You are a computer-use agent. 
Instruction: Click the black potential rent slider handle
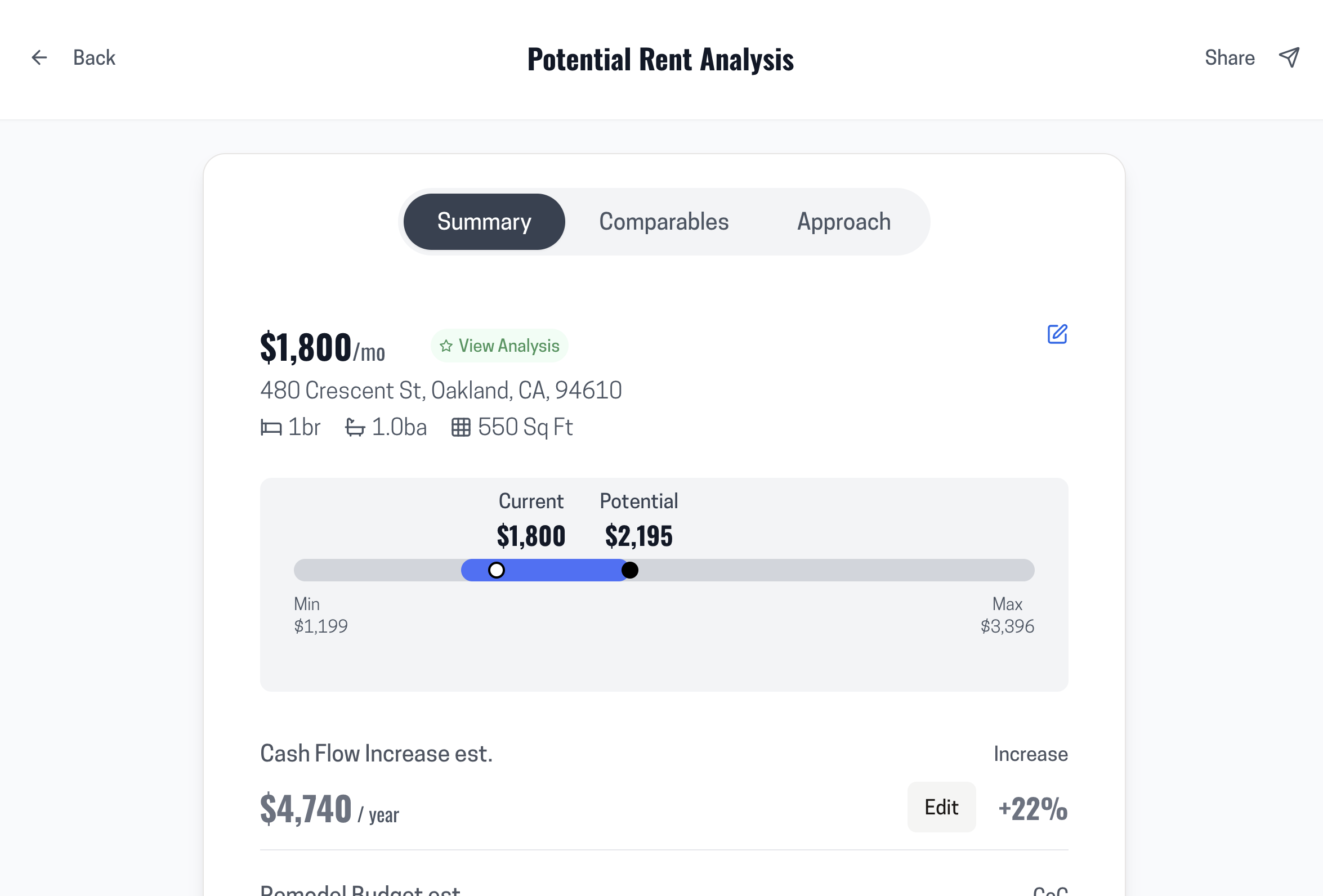[x=629, y=570]
